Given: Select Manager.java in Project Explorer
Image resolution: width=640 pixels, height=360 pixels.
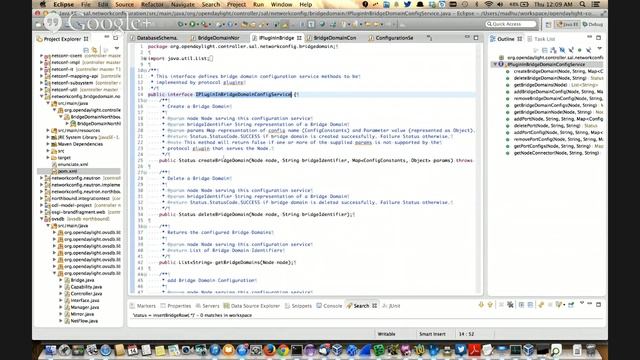Looking at the screenshot, I should point(84,307).
